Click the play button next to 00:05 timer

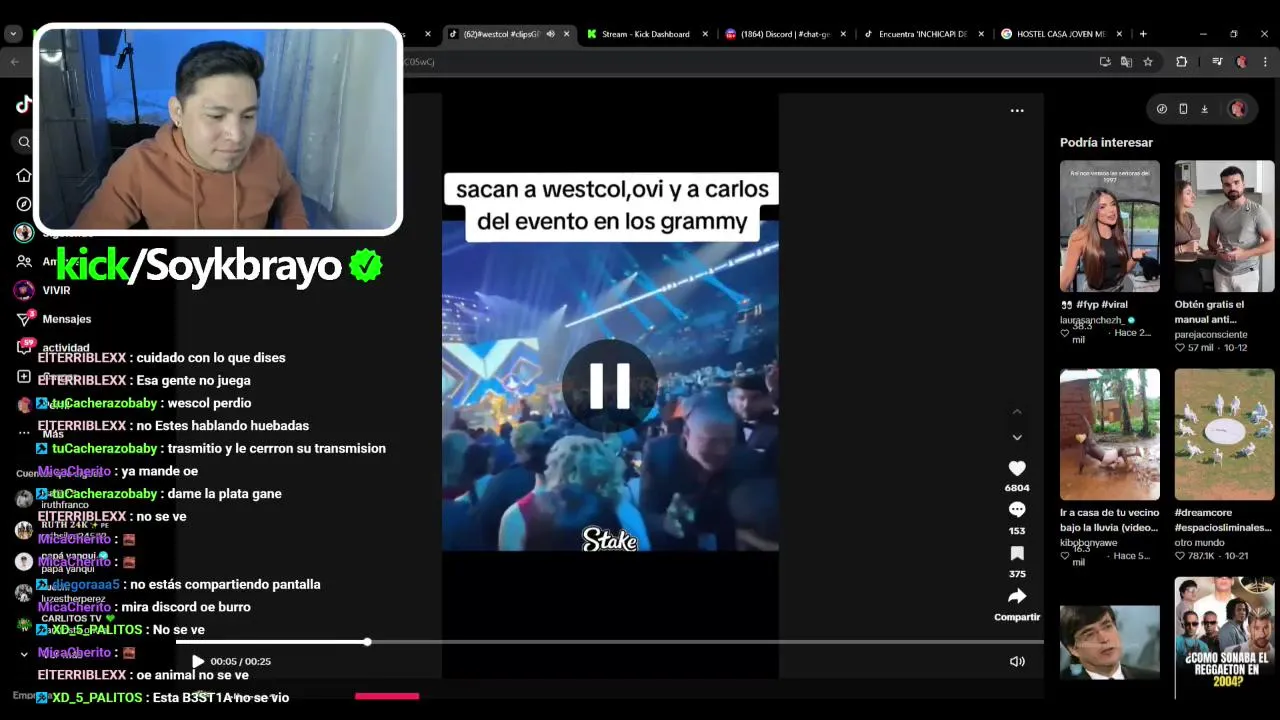pos(198,661)
